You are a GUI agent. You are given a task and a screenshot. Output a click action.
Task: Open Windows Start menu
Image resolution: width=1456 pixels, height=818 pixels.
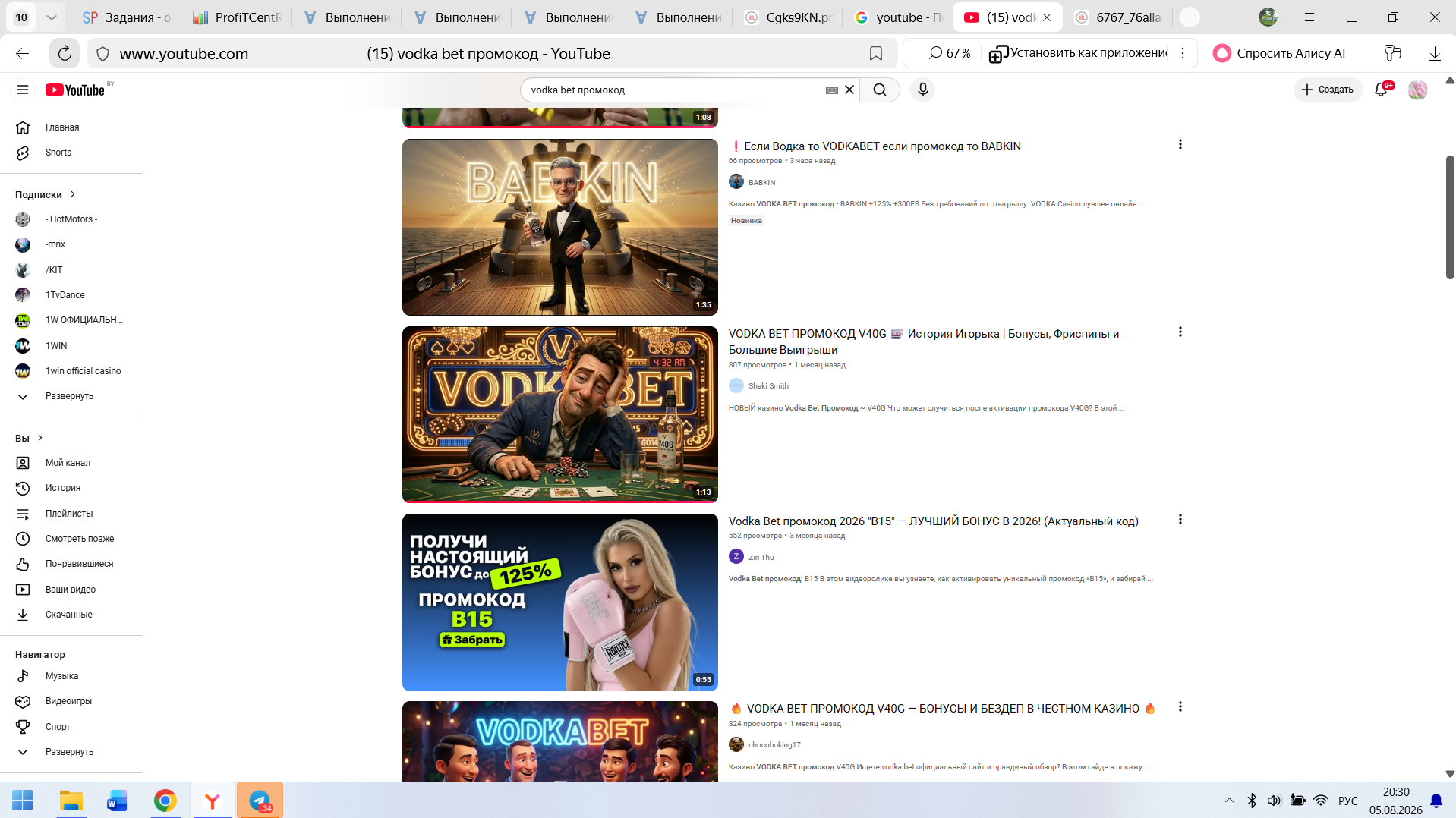[x=23, y=801]
